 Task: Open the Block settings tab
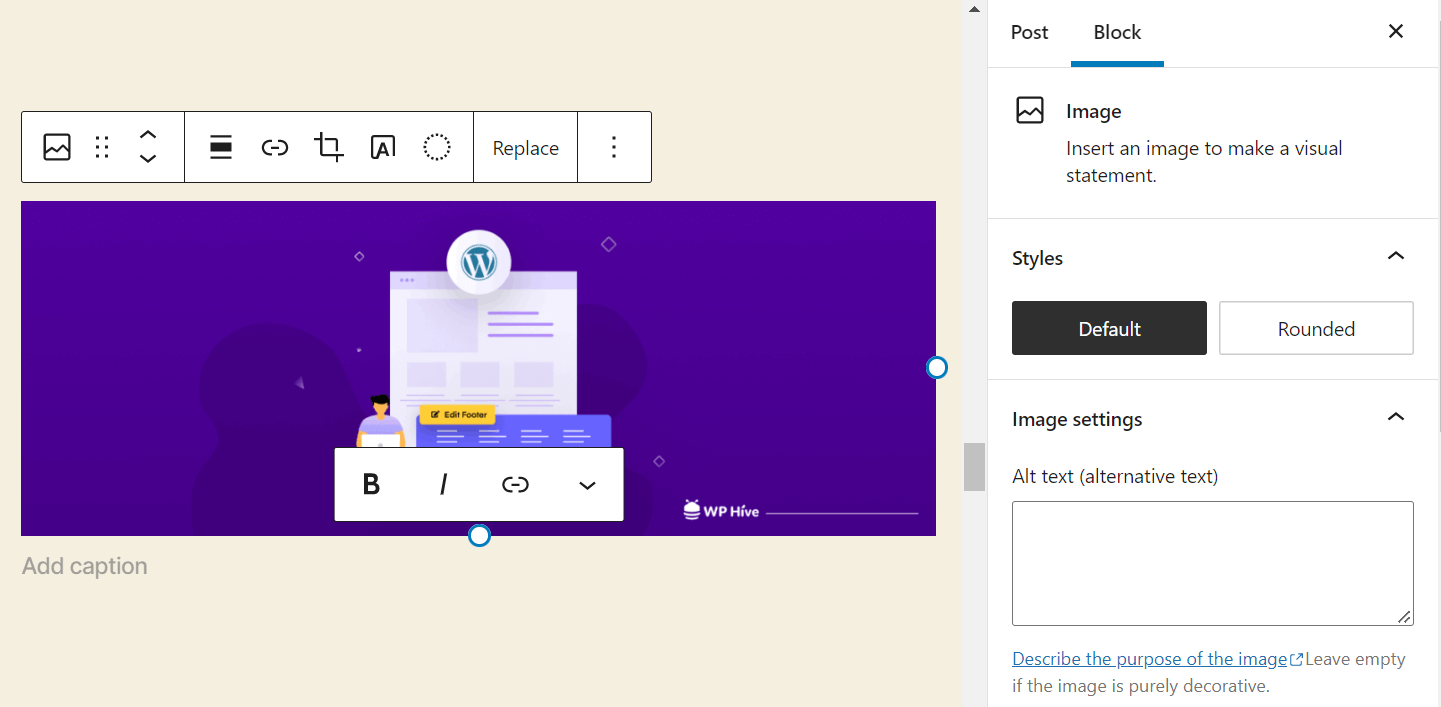1117,32
